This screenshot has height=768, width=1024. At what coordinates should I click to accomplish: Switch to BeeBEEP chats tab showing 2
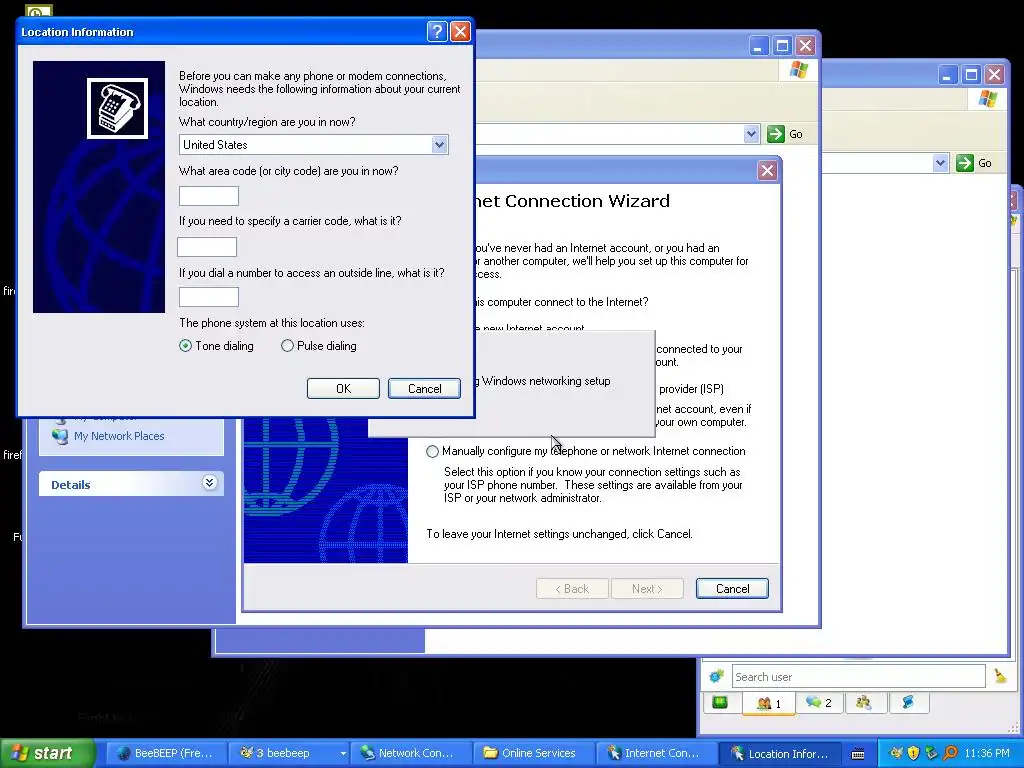click(819, 703)
